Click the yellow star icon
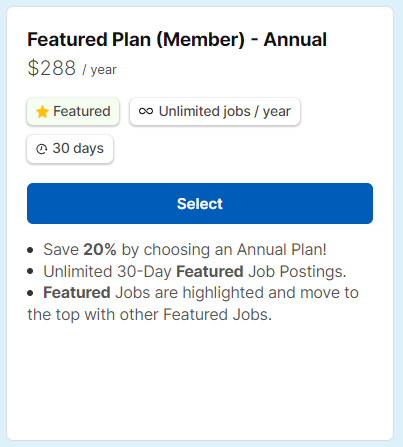 point(42,112)
